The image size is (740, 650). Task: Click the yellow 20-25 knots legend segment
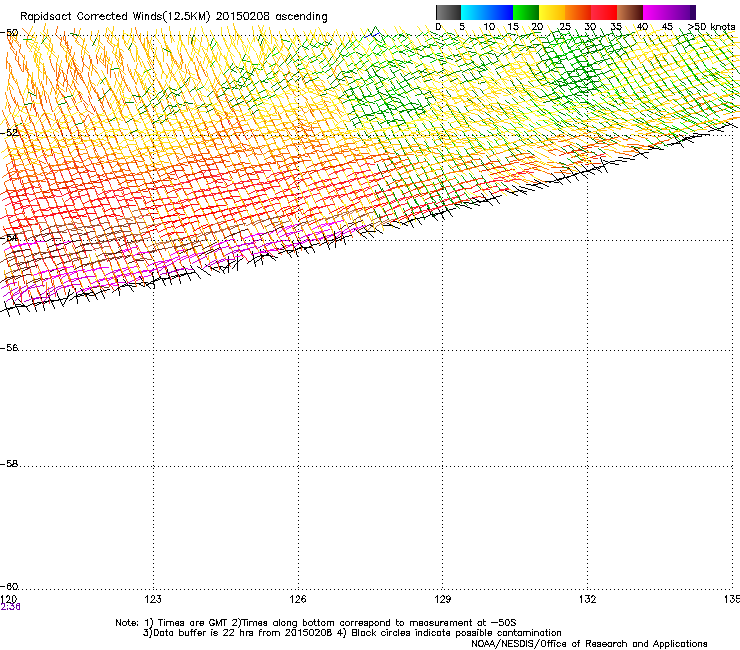tap(552, 12)
